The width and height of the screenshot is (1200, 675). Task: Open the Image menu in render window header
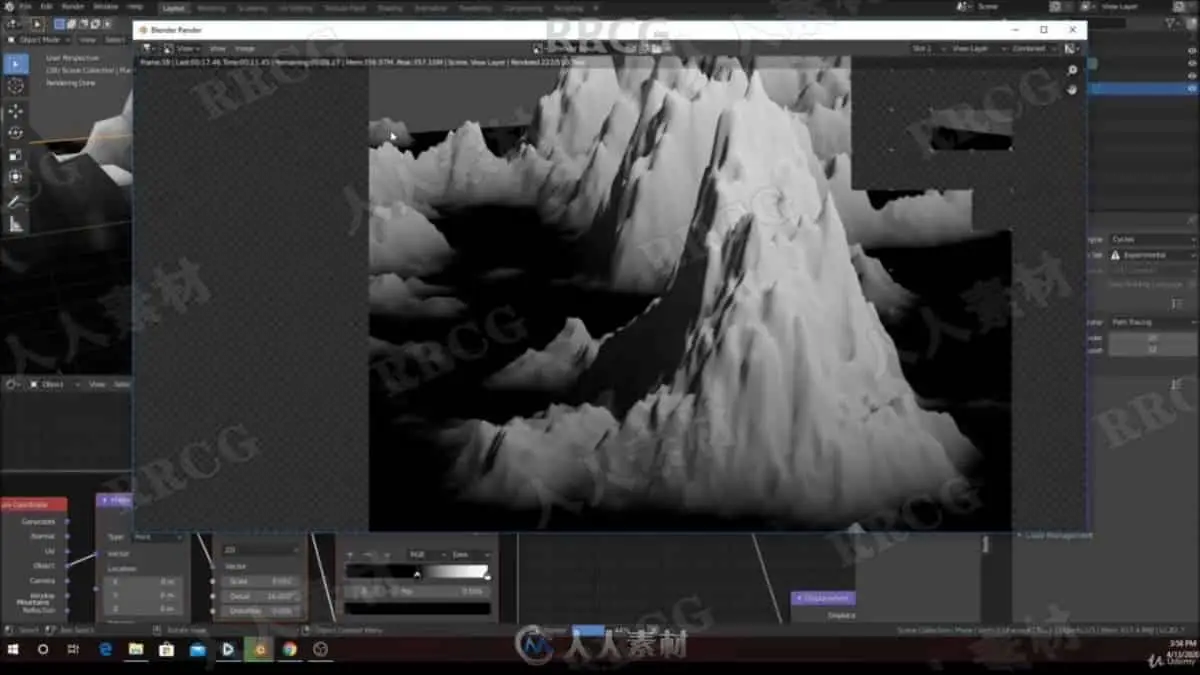[244, 48]
